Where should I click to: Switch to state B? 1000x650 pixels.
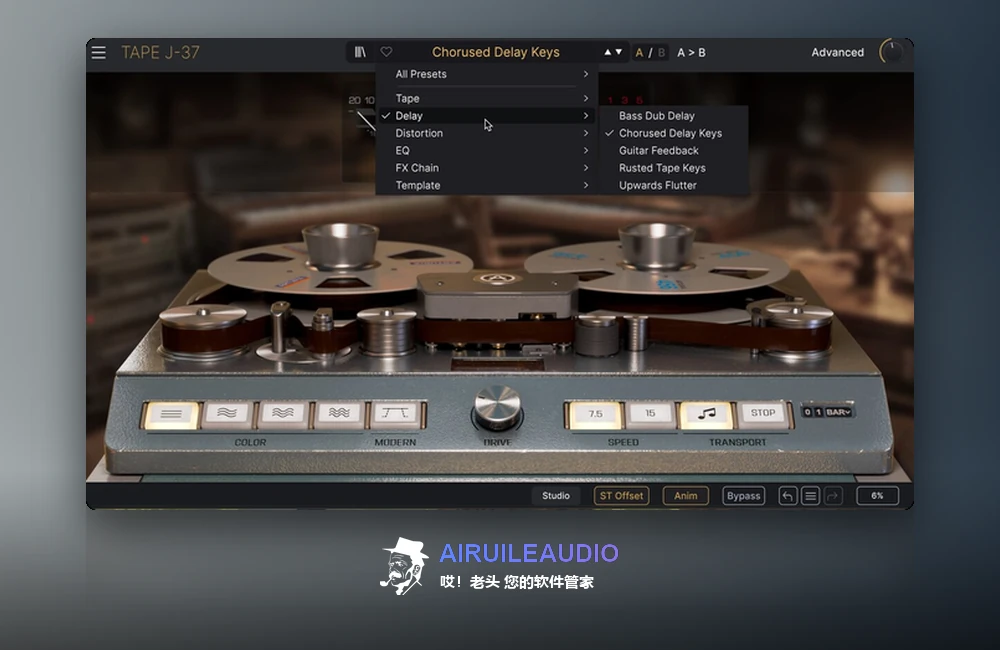click(661, 53)
